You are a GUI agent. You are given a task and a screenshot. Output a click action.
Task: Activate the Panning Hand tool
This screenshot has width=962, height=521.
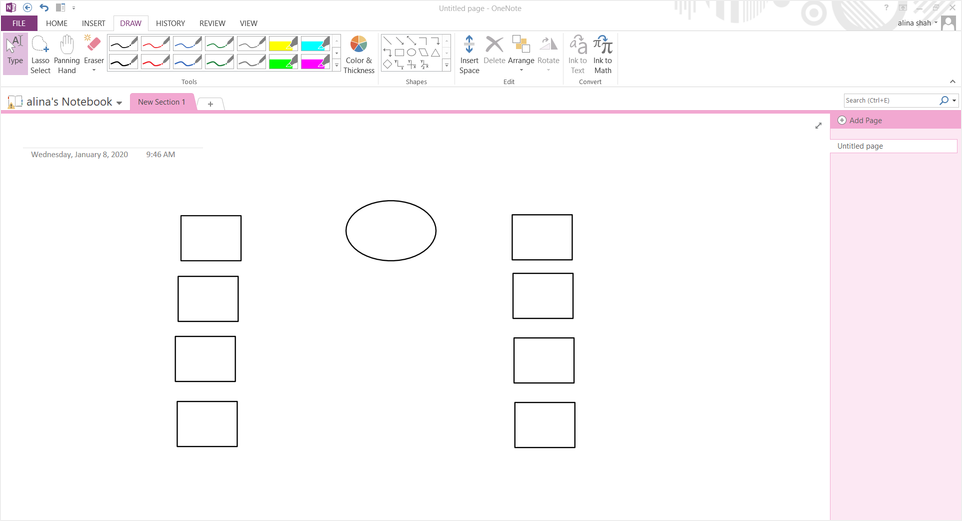pyautogui.click(x=67, y=54)
